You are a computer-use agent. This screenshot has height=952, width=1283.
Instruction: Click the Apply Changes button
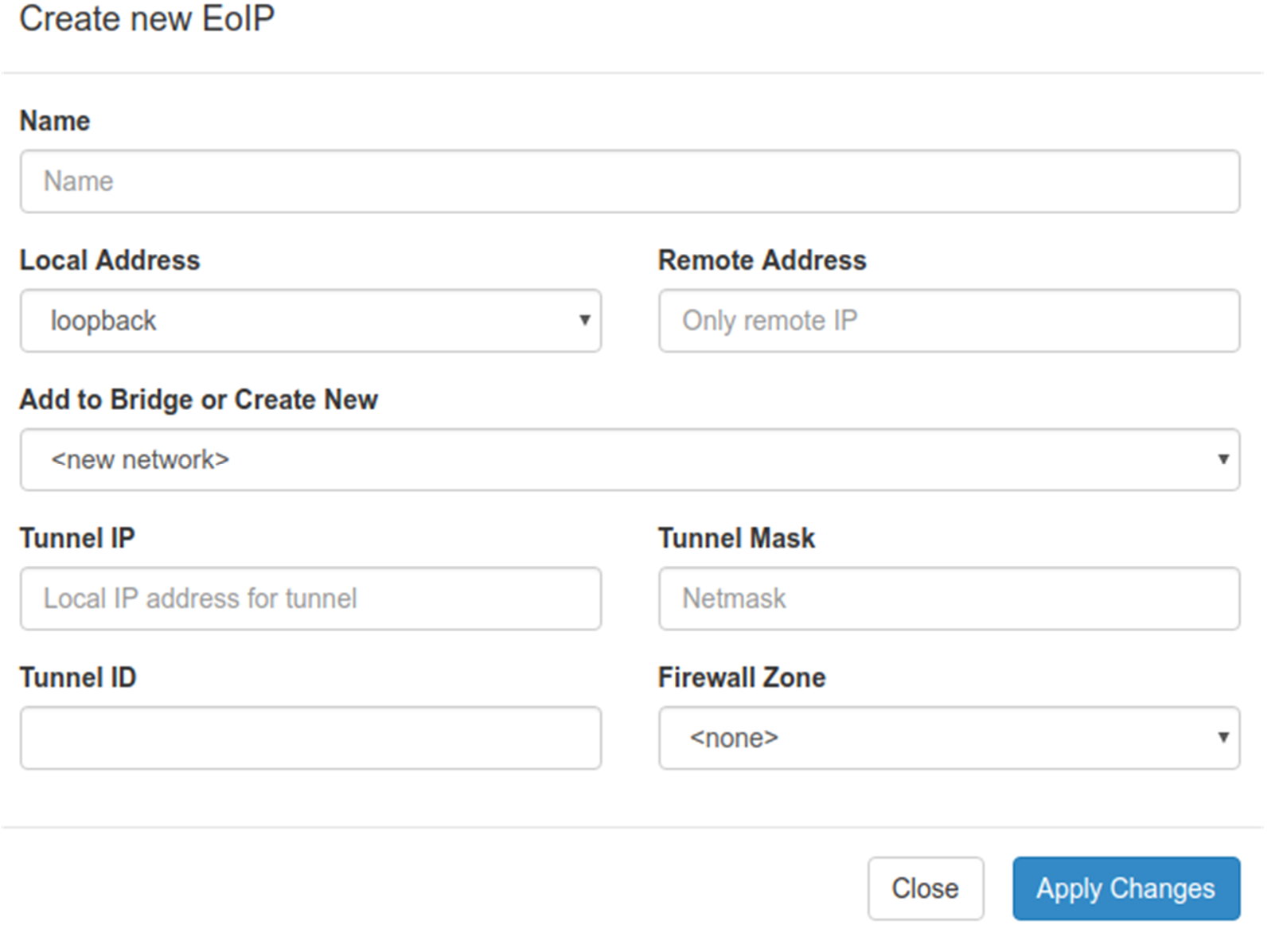(1125, 888)
